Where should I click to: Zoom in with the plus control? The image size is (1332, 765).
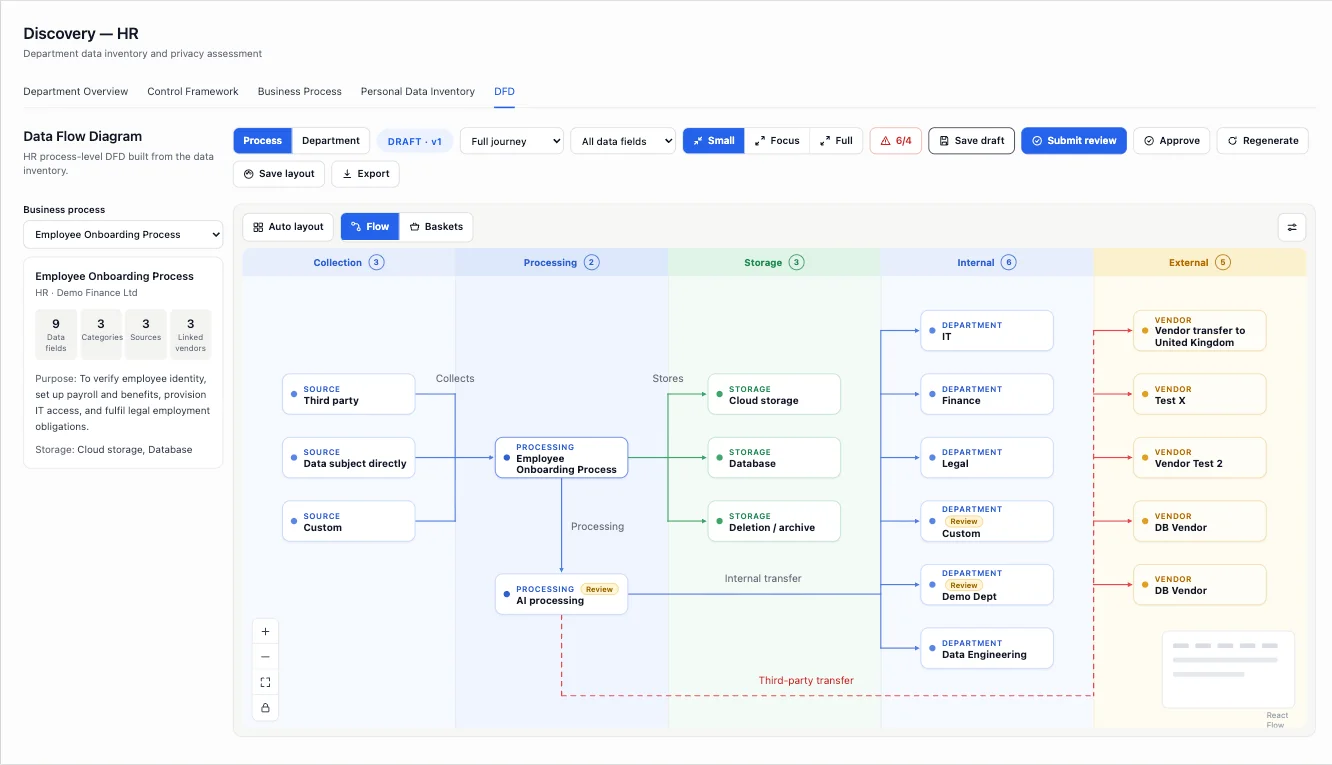click(265, 631)
